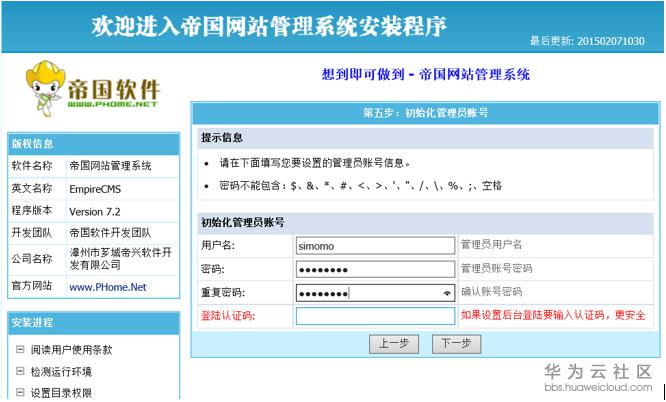This screenshot has width=666, height=402.
Task: Click the 帝国软件 mascot logo
Action: click(x=92, y=88)
